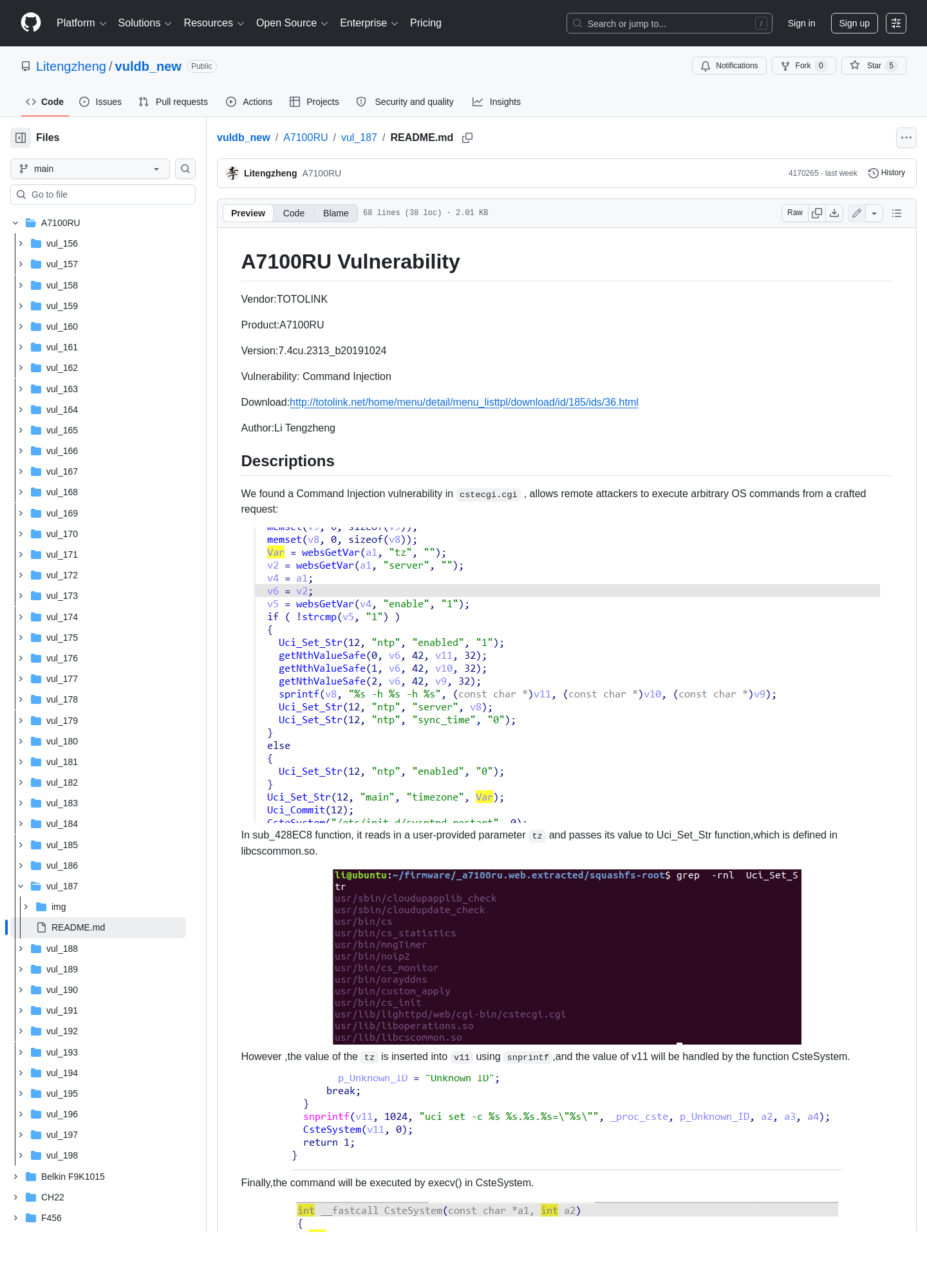The height and width of the screenshot is (1288, 927).
Task: Search files with magnifier button
Action: pos(185,169)
